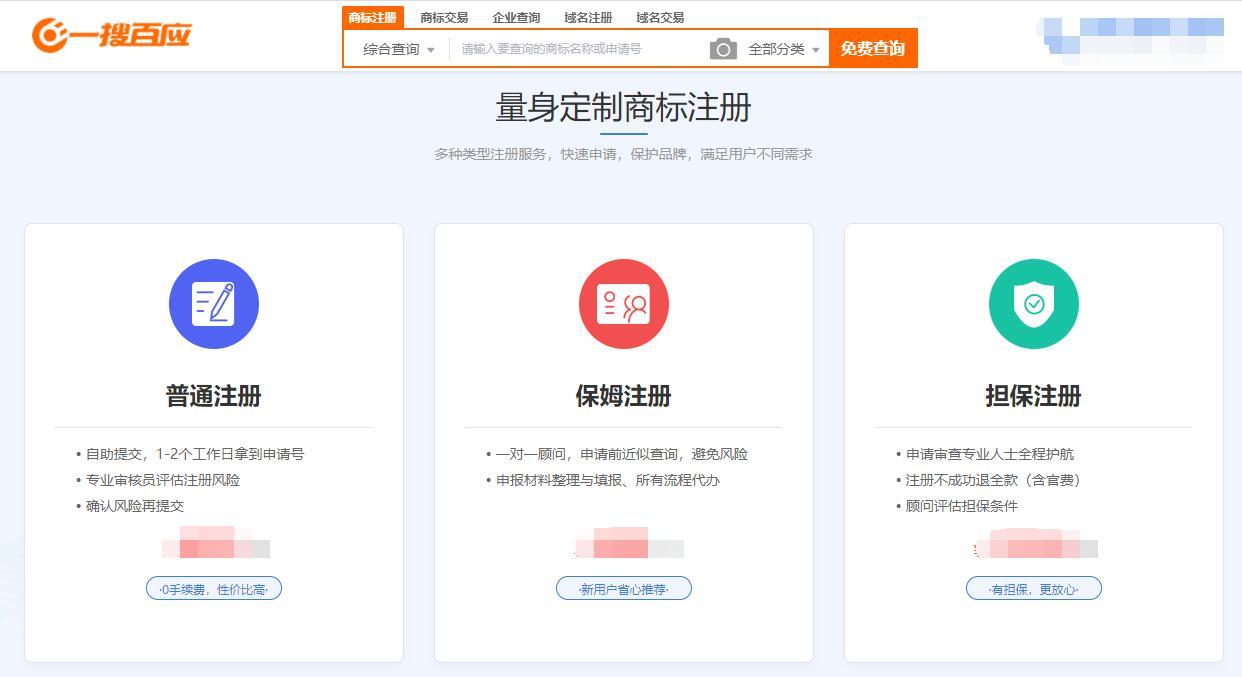Click the blue 普通注册 pencil icon

(214, 304)
